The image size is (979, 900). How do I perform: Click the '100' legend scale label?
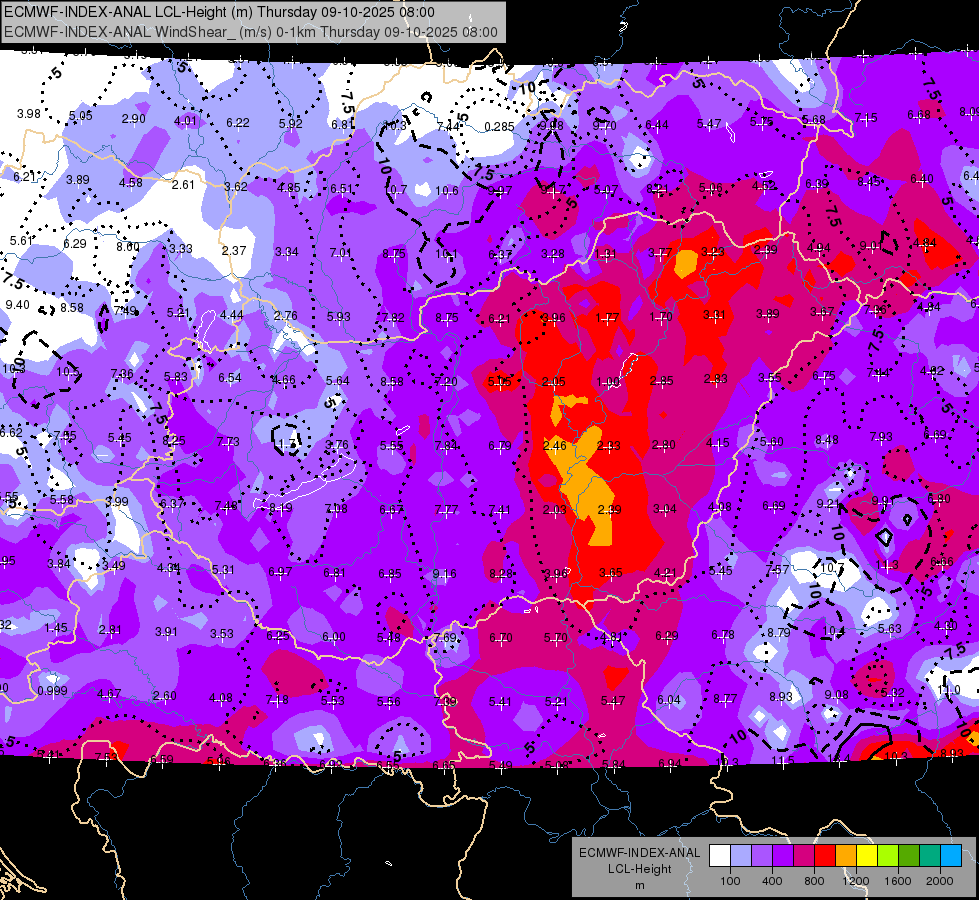(731, 881)
